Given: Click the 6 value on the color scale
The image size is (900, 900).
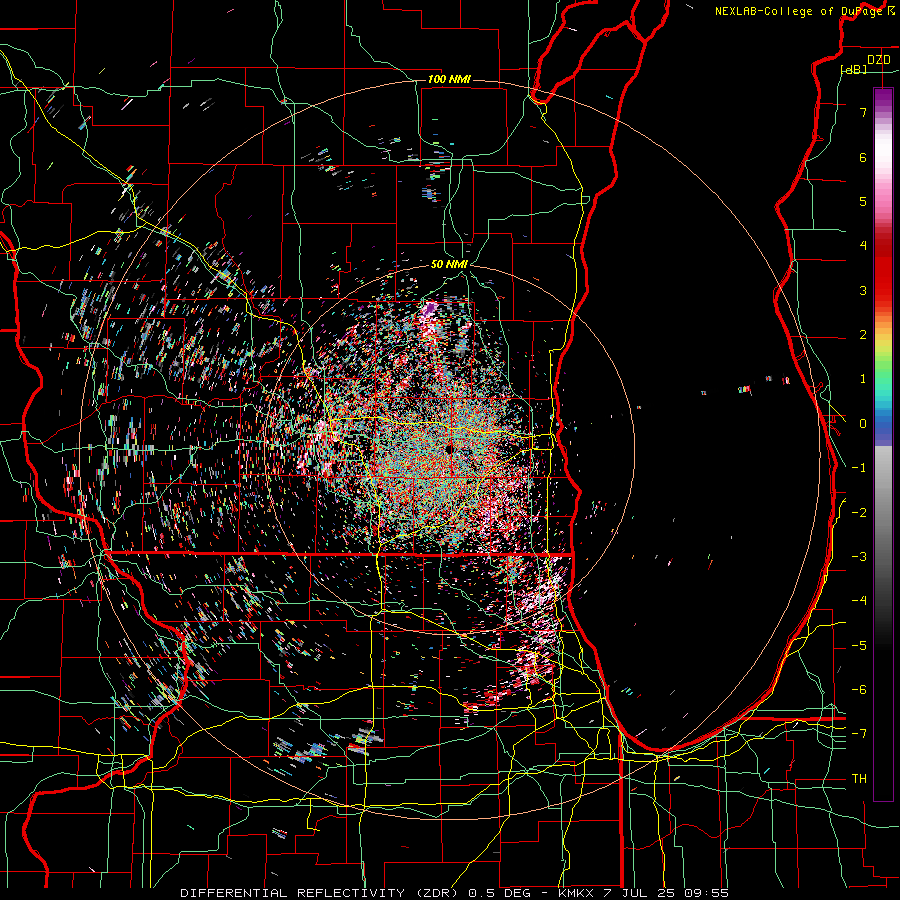Looking at the screenshot, I should (x=863, y=157).
